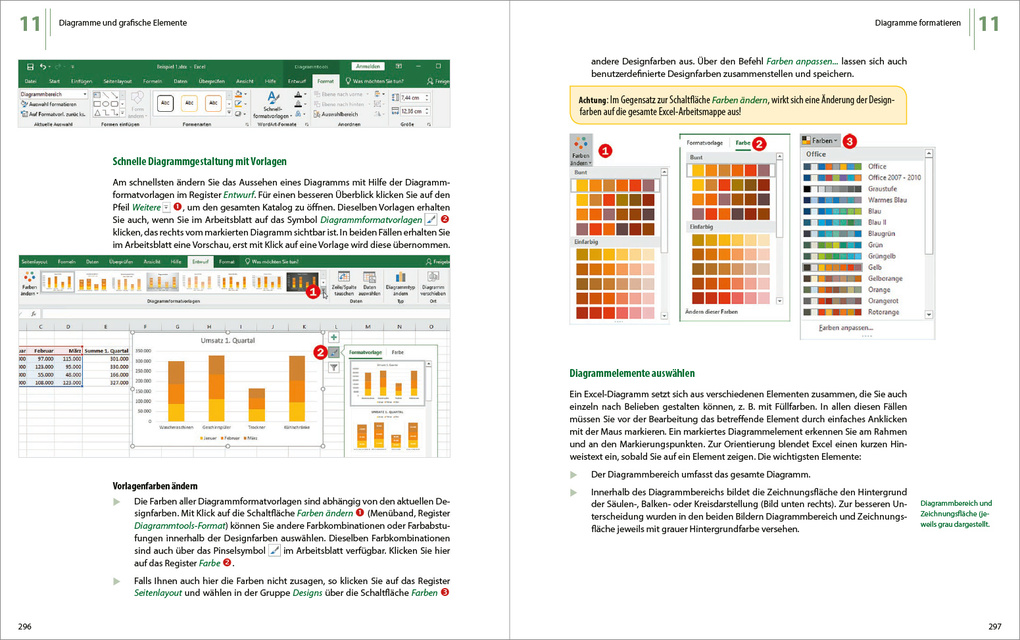Viewport: 1020px width, 640px height.
Task: Open the Farben dropdown marked 3
Action: (820, 140)
